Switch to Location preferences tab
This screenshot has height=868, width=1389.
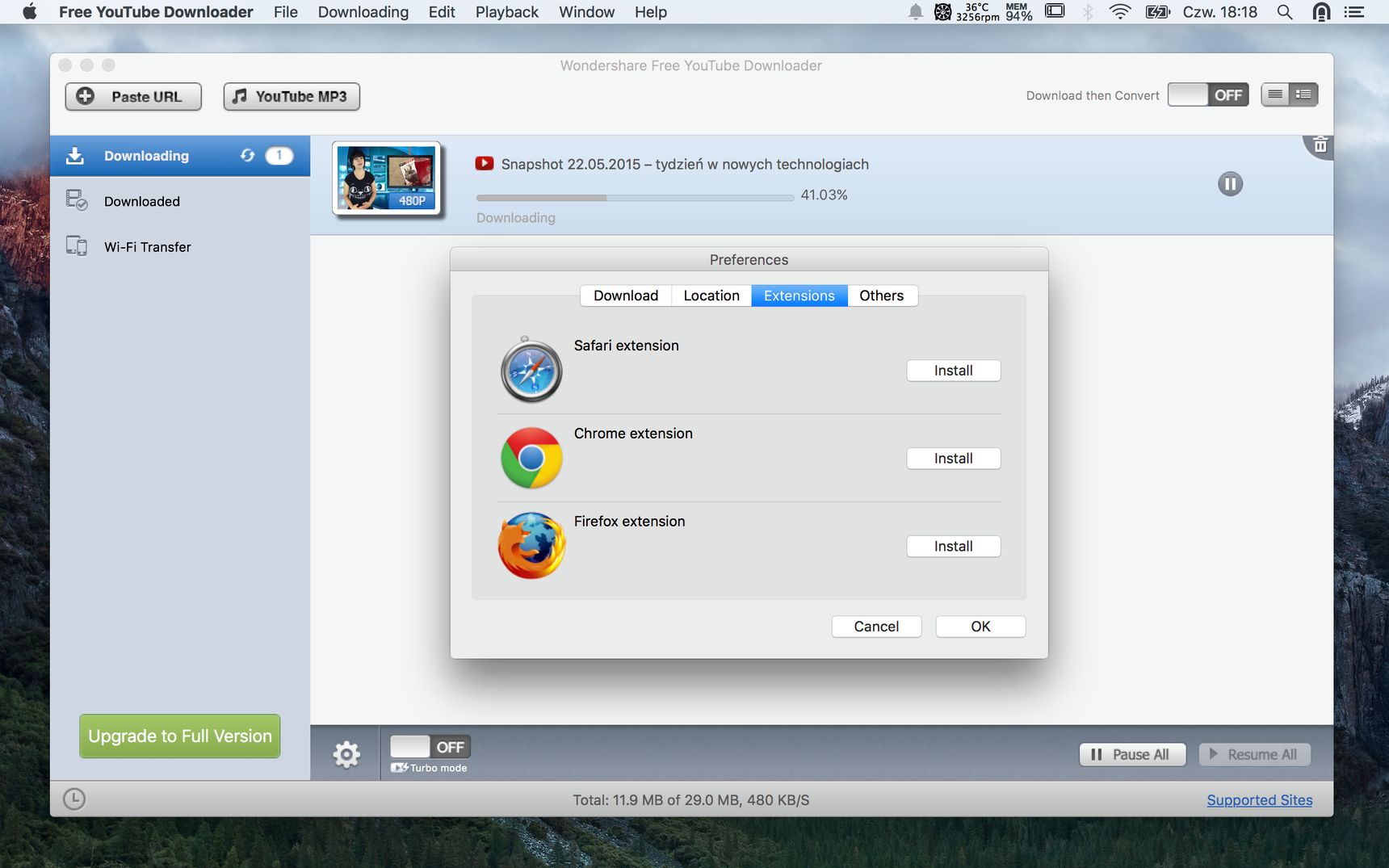pos(711,296)
